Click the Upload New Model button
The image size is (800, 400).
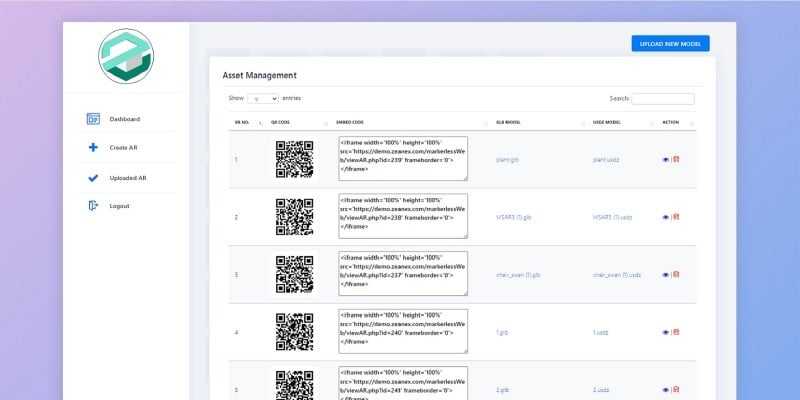670,43
